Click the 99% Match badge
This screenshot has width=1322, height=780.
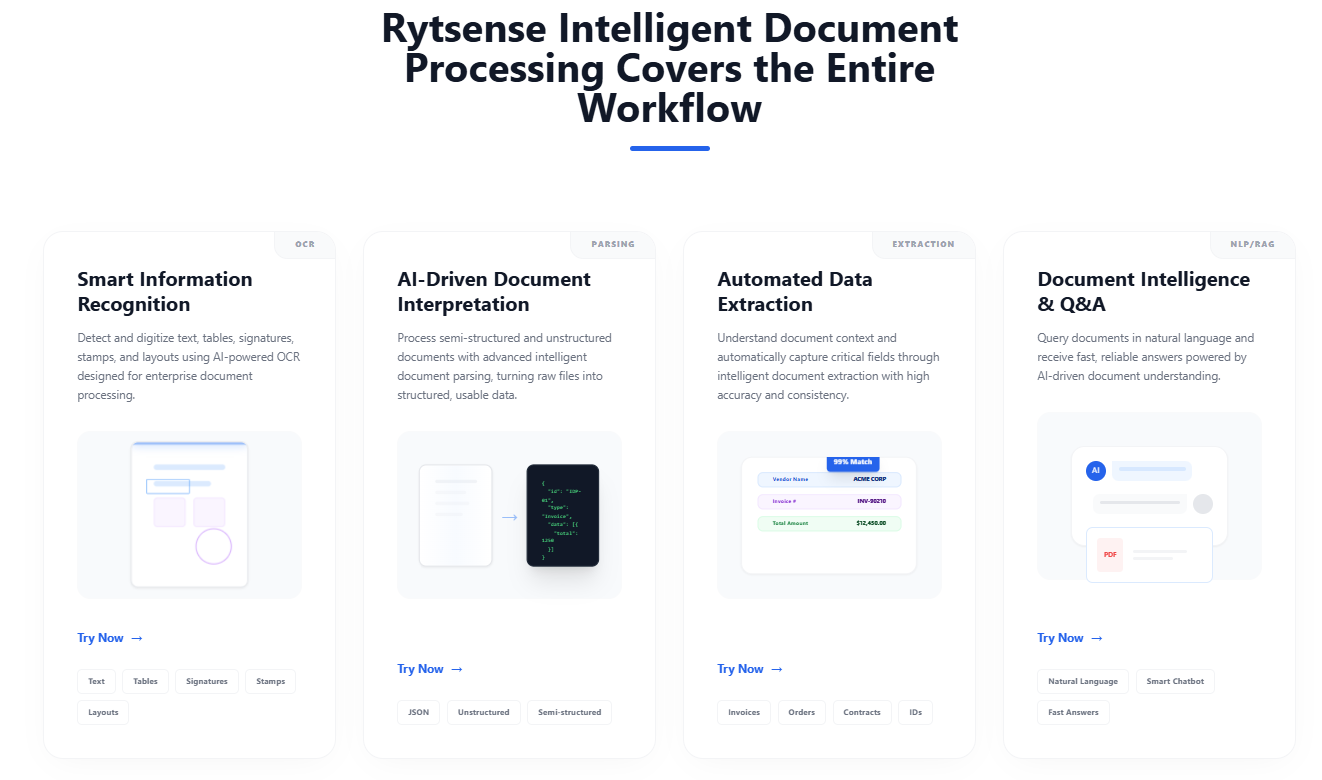click(x=853, y=462)
